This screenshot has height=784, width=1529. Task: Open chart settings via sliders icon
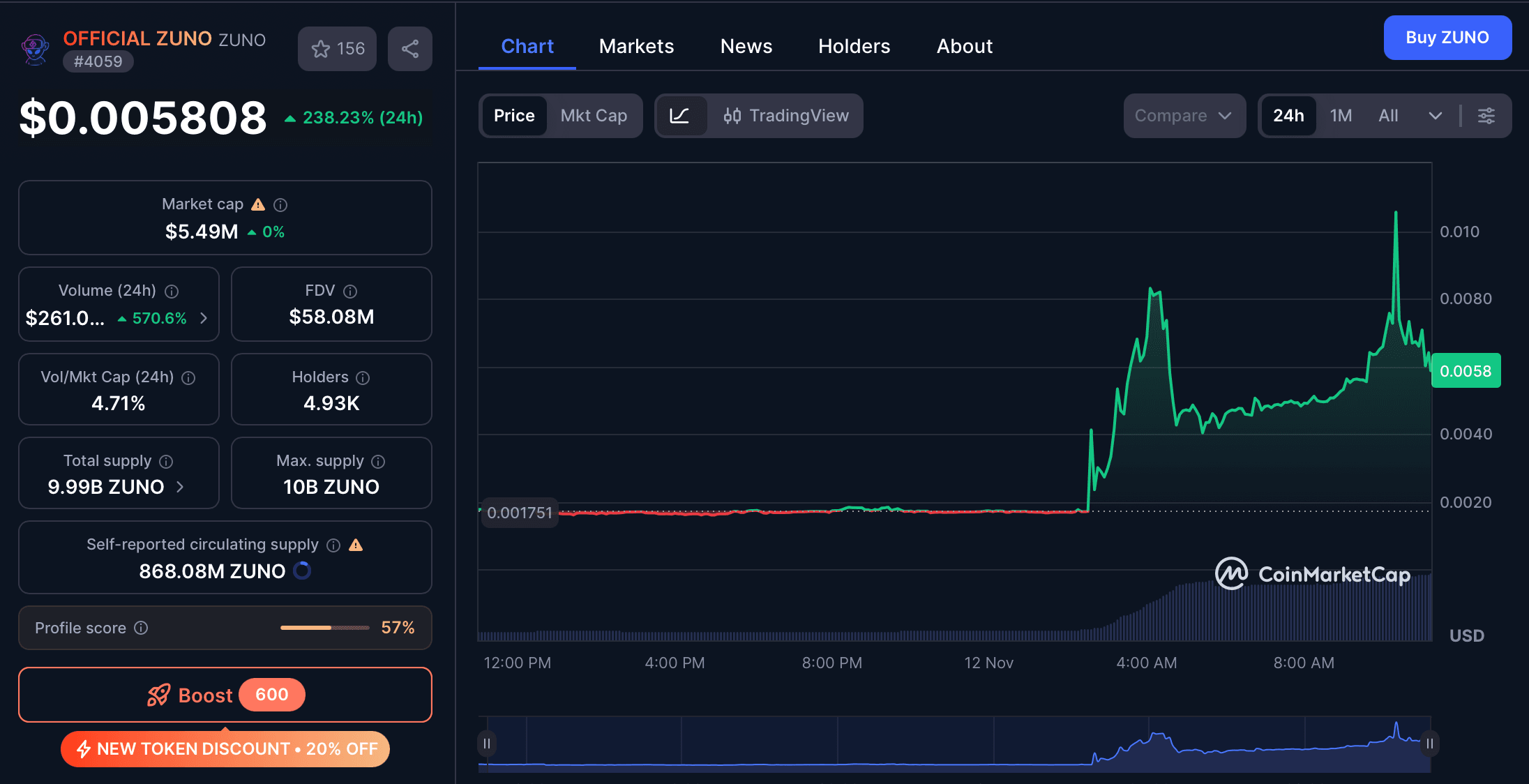coord(1486,116)
